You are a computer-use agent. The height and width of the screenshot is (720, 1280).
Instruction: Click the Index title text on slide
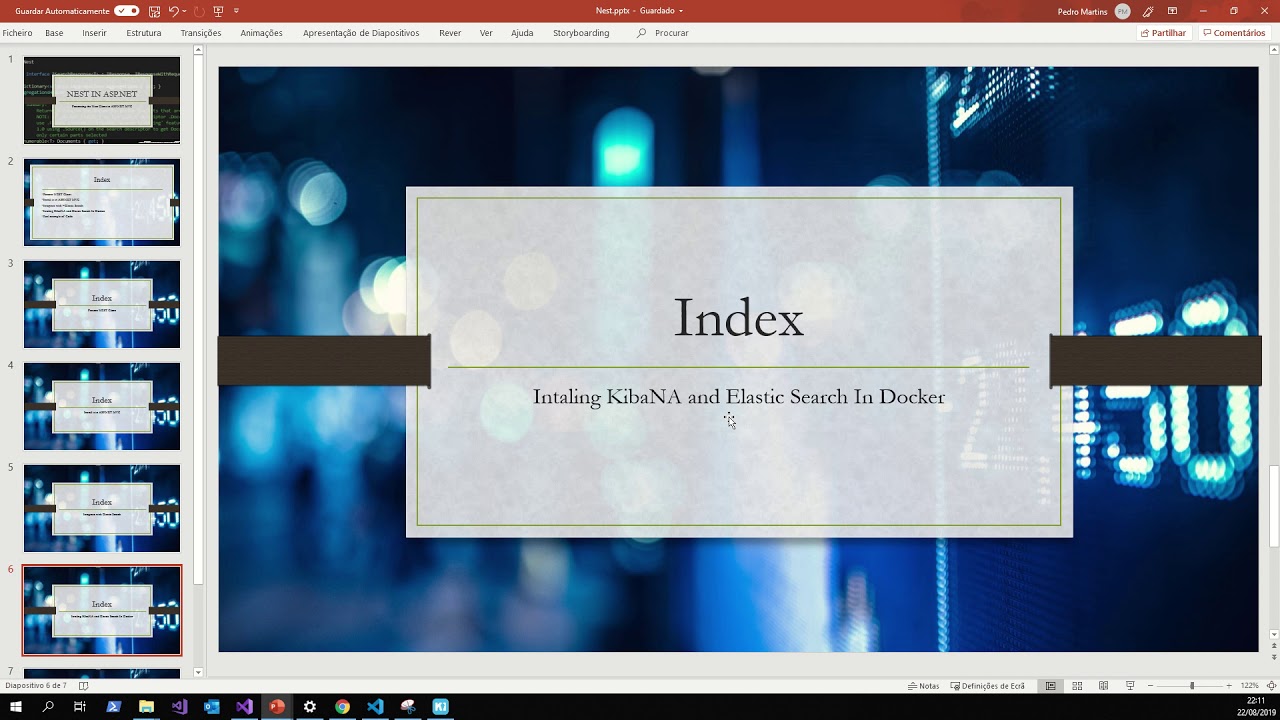pos(738,318)
